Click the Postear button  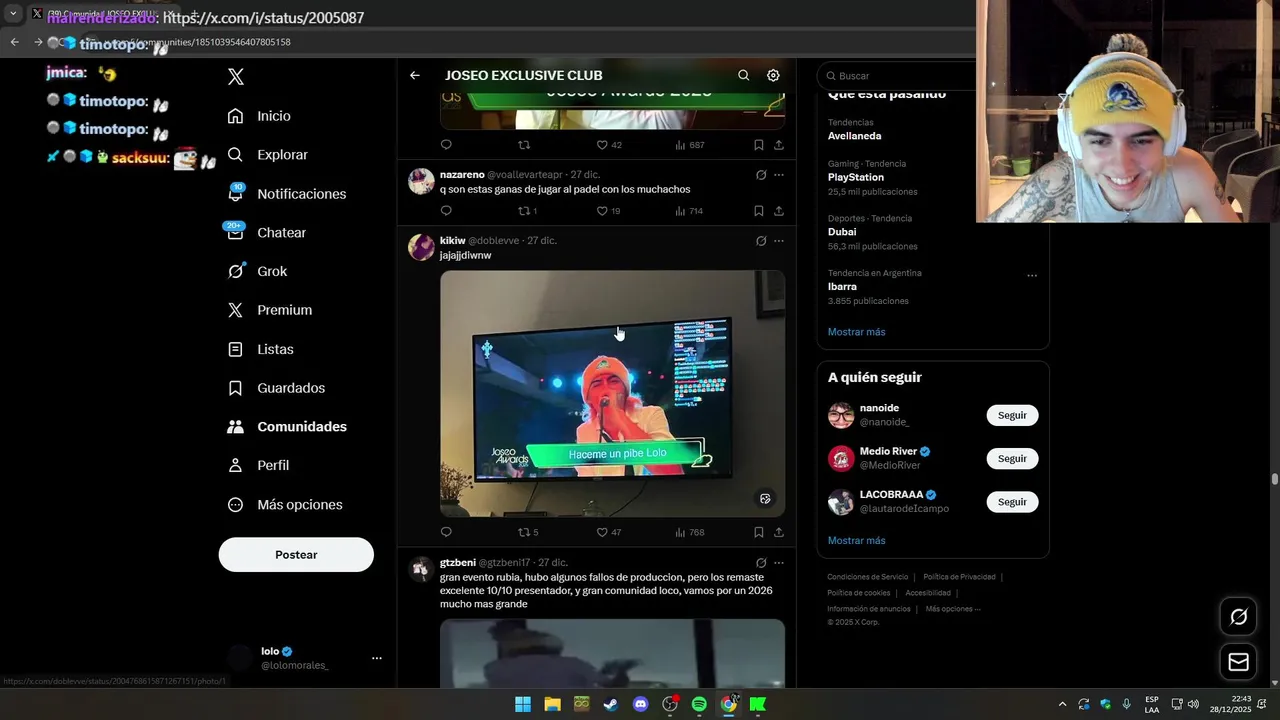(x=296, y=555)
